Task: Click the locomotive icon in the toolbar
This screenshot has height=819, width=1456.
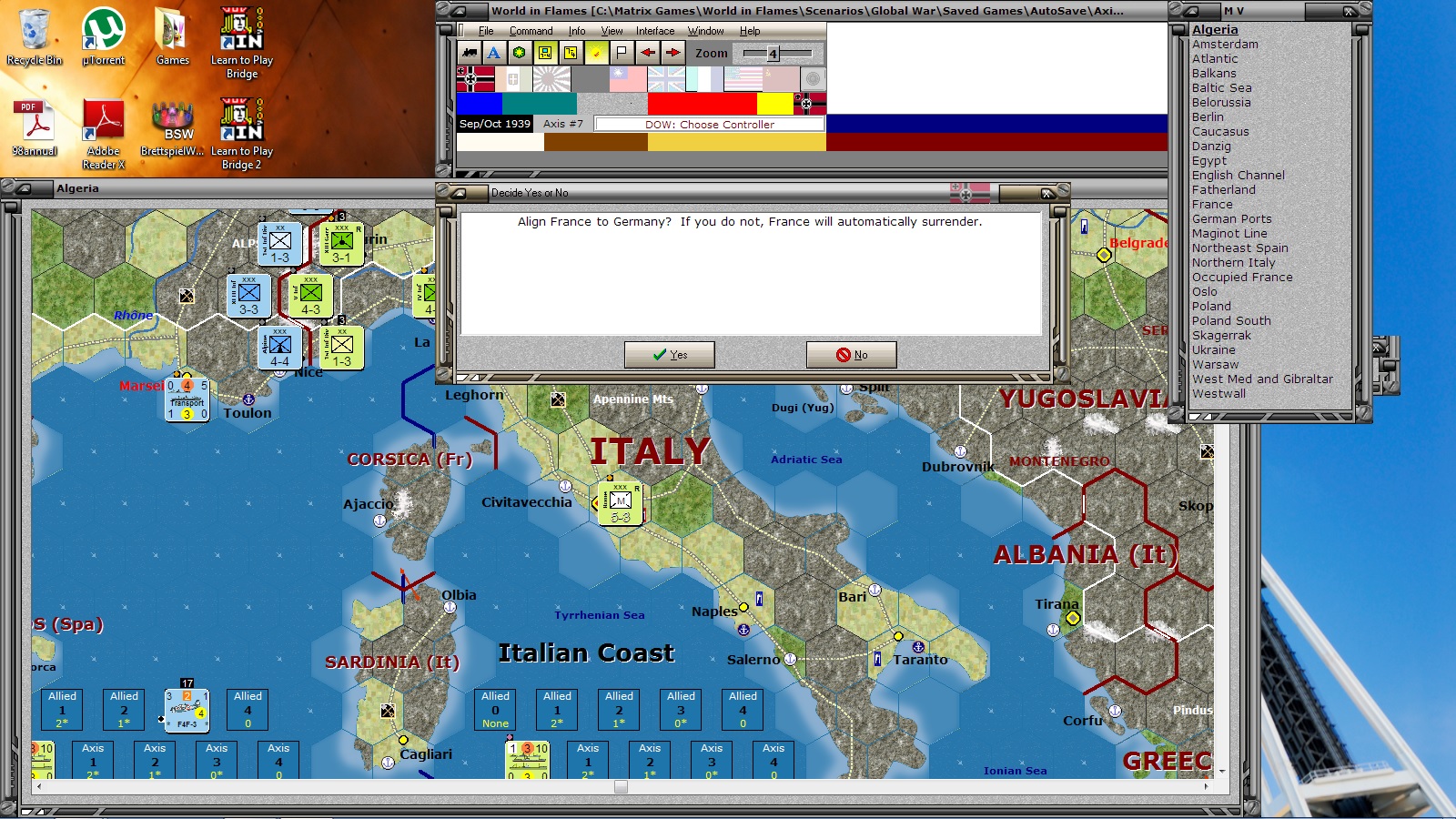Action: tap(469, 53)
